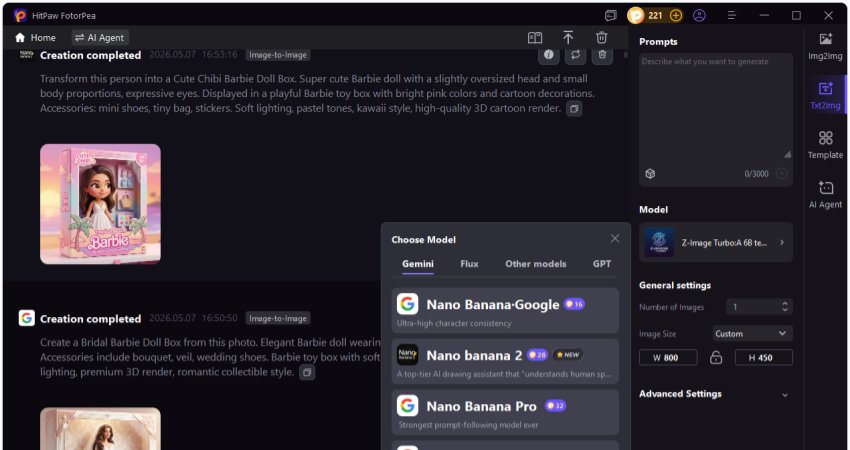The width and height of the screenshot is (850, 450).
Task: Open the Bridal Barbie doll thumbnail
Action: click(100, 428)
